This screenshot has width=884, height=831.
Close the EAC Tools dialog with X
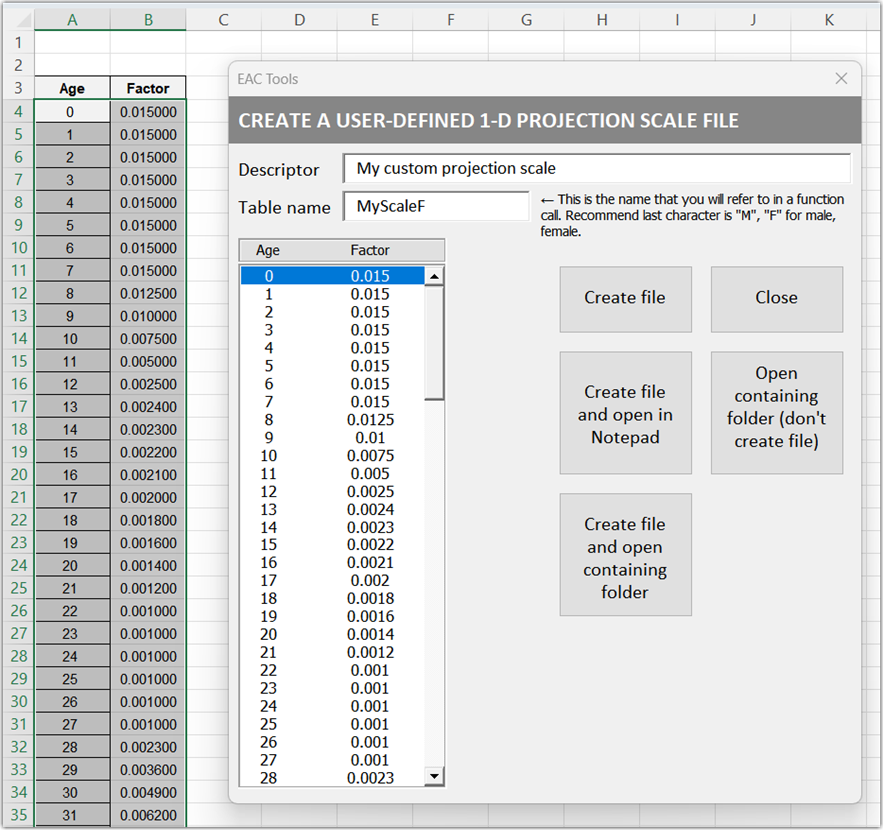point(841,78)
